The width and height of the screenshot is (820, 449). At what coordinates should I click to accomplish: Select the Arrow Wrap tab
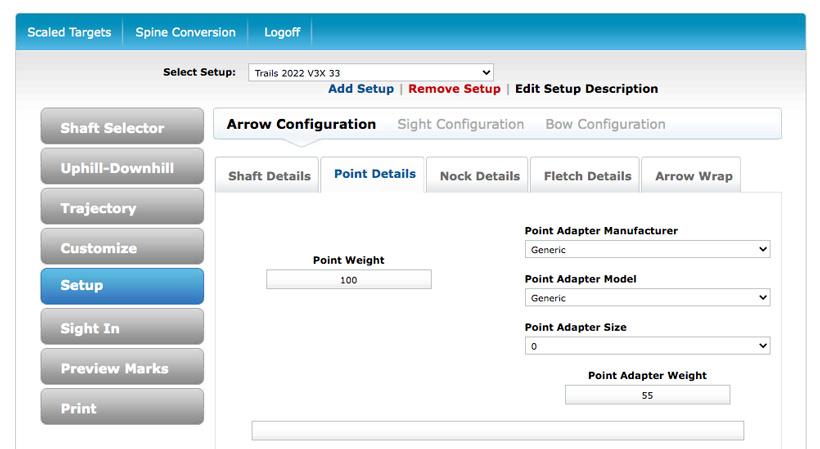coord(693,176)
